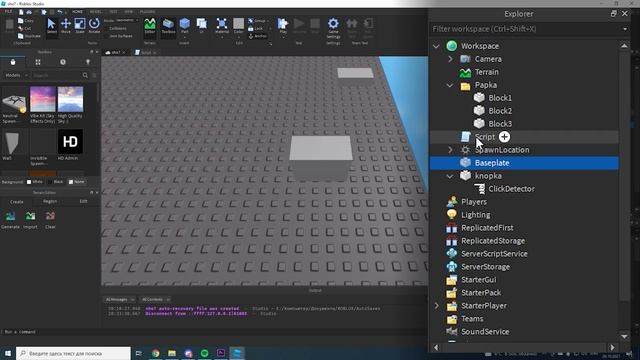Set Toolbox background to None
This screenshot has width=640, height=360.
pyautogui.click(x=76, y=182)
